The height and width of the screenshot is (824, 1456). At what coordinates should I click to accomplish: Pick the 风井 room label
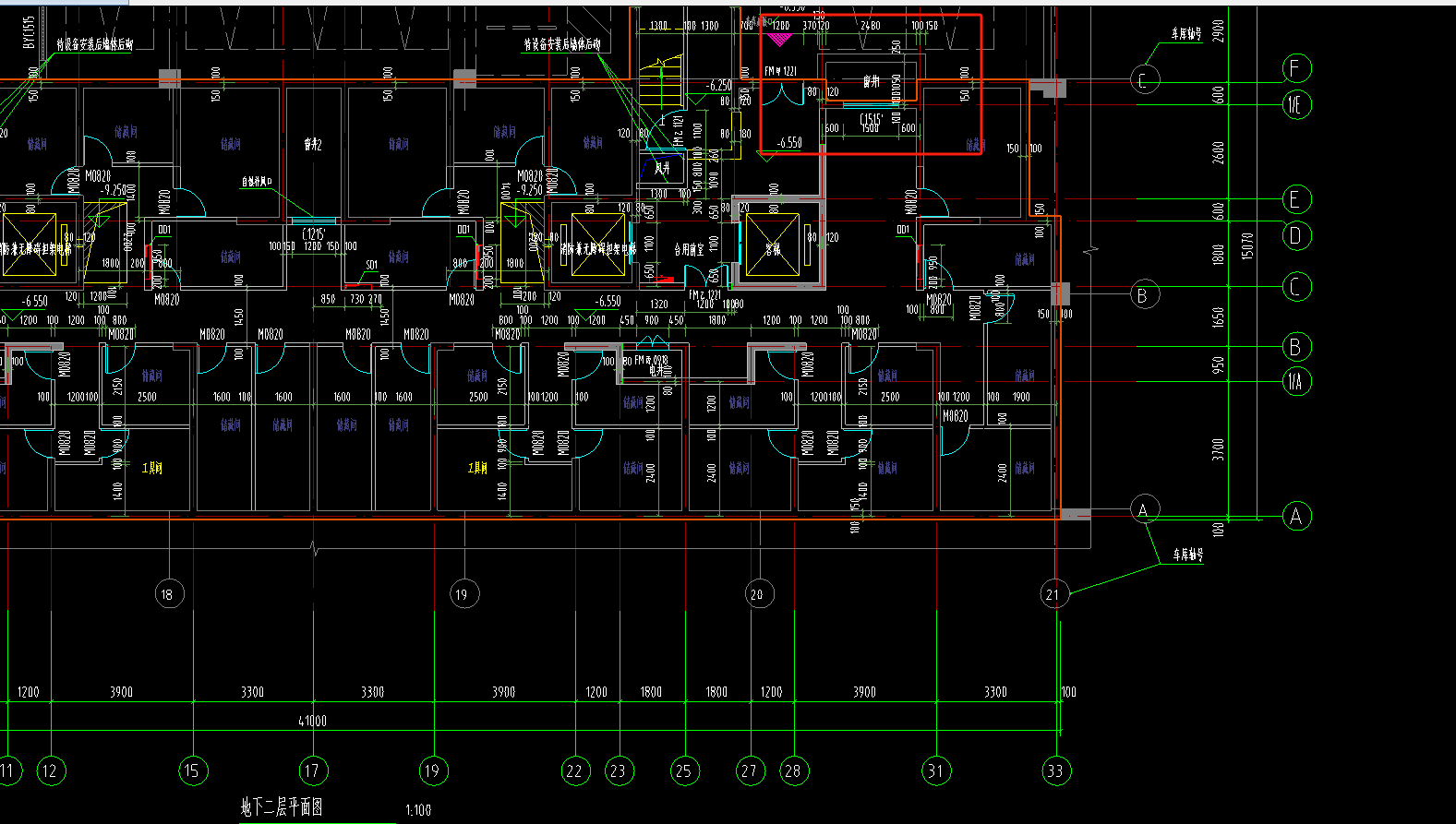662,168
